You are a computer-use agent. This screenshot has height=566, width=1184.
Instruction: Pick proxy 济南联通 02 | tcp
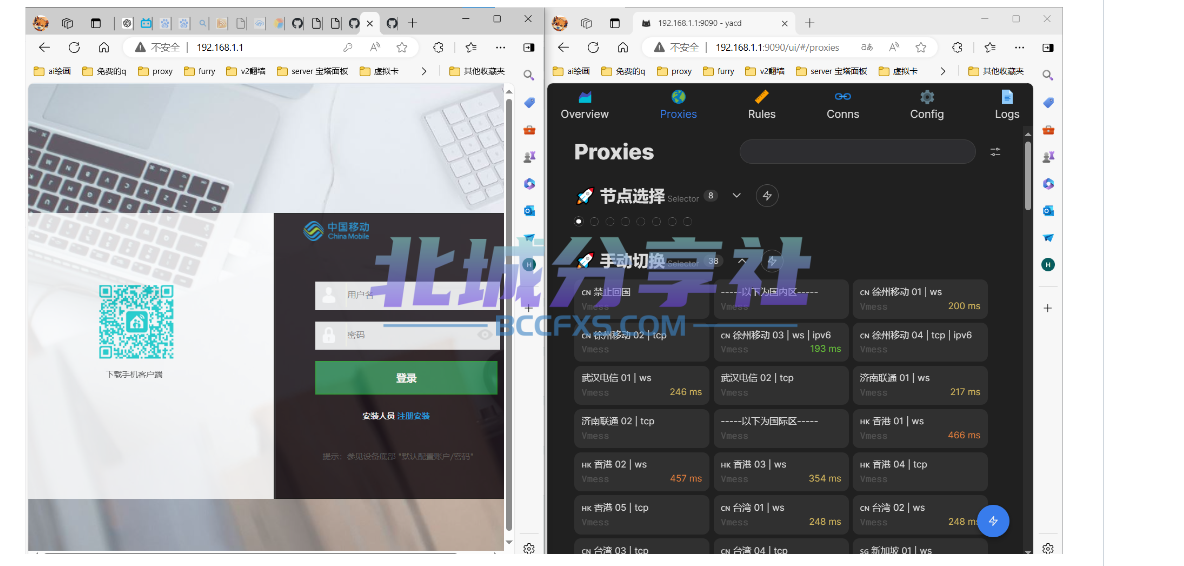point(642,428)
